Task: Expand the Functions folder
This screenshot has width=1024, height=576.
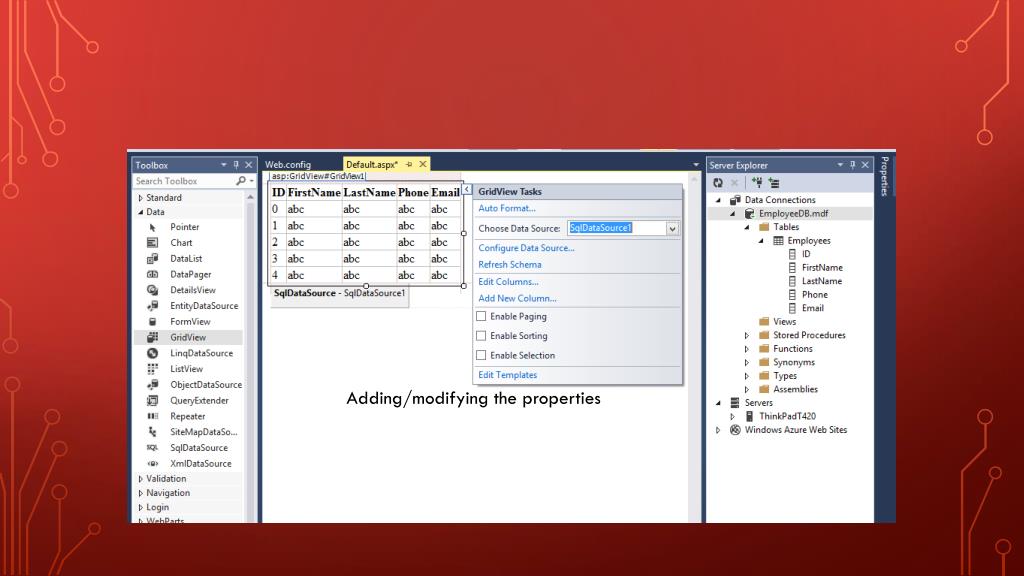Action: click(x=747, y=349)
